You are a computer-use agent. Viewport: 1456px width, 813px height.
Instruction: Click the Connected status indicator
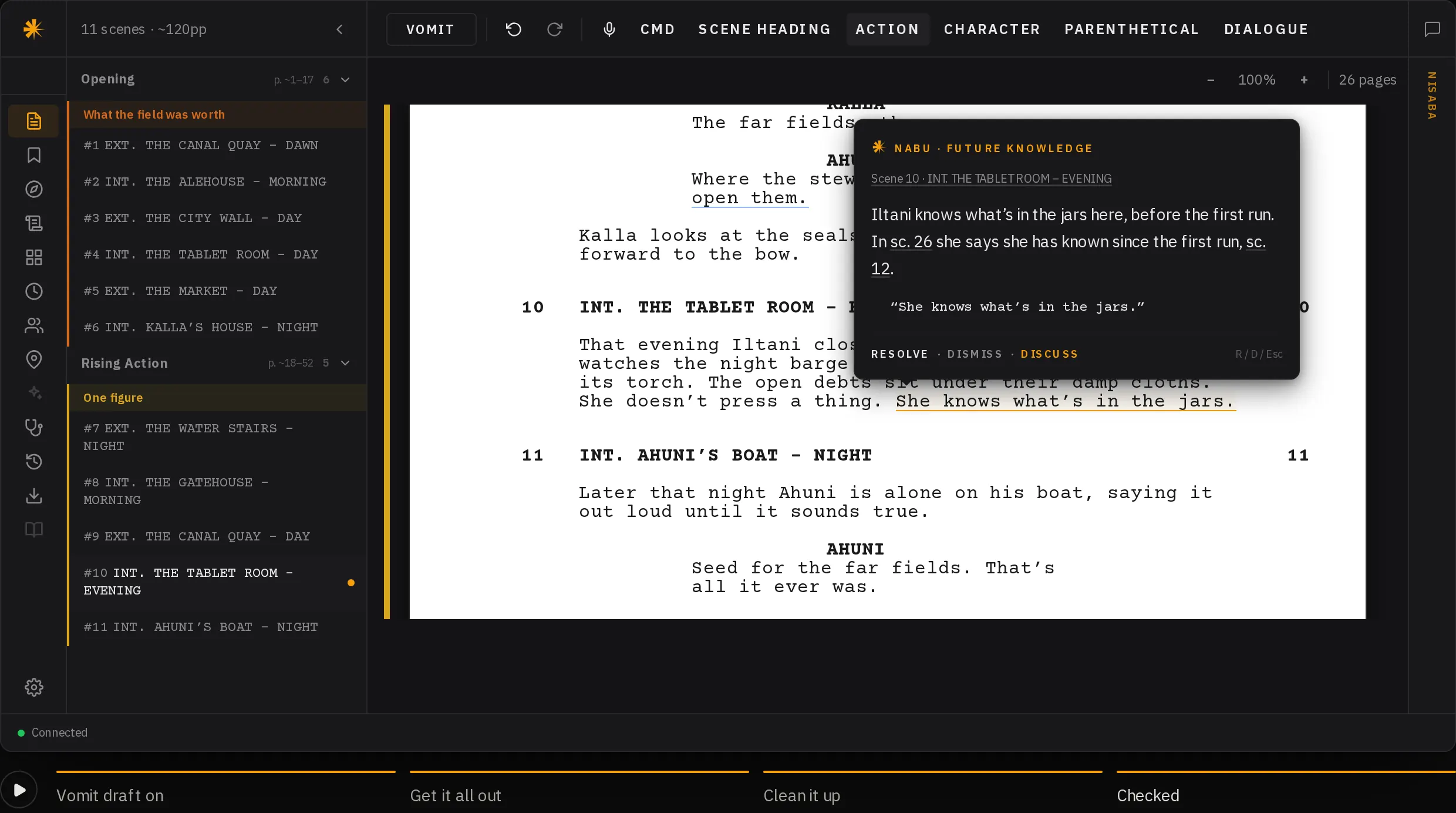point(53,733)
